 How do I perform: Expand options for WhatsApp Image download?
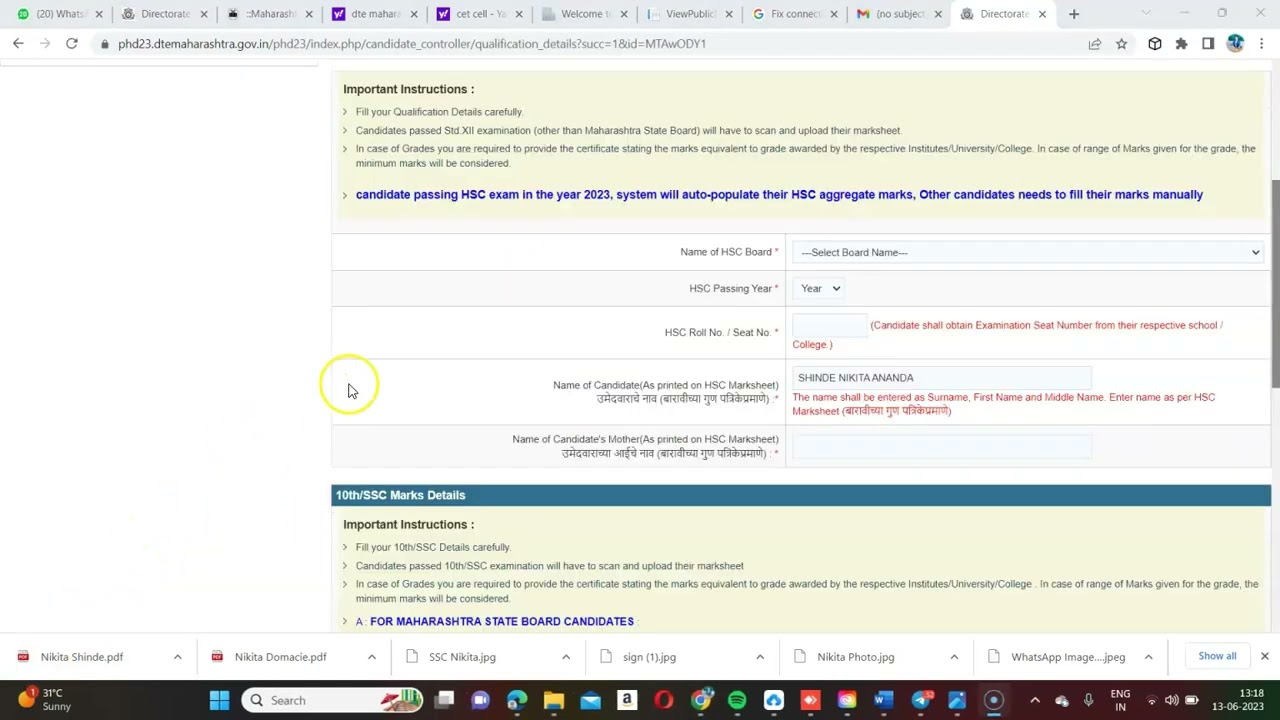coord(1148,657)
